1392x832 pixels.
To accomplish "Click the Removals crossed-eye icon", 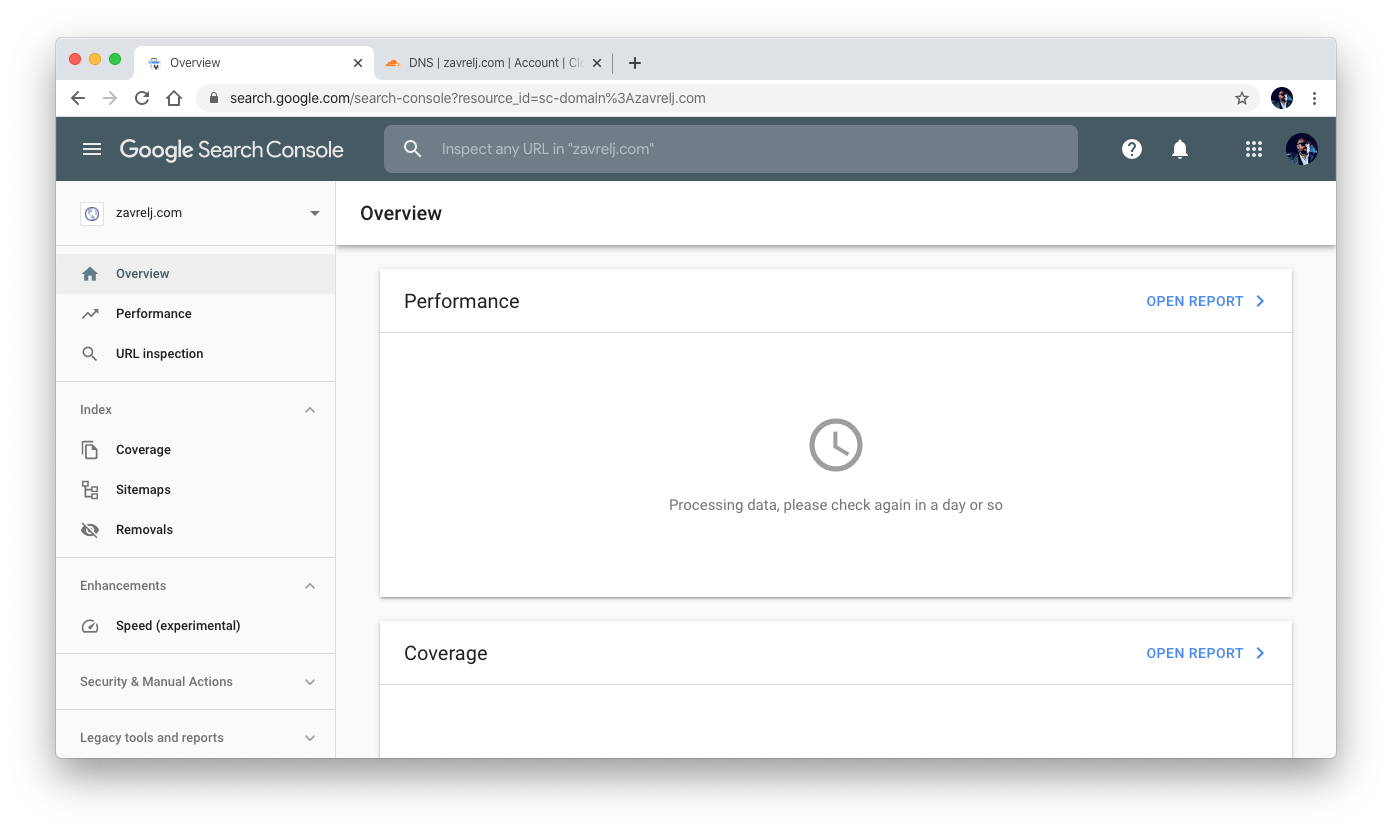I will click(x=90, y=530).
